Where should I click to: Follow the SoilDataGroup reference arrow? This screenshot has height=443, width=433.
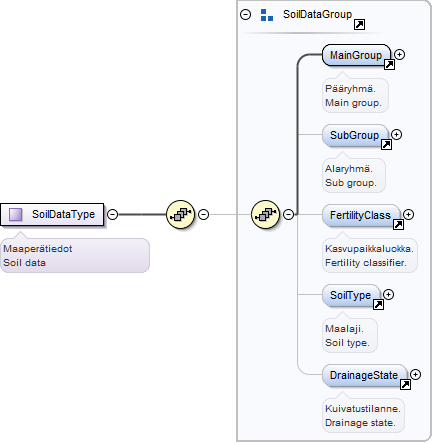pos(359,24)
